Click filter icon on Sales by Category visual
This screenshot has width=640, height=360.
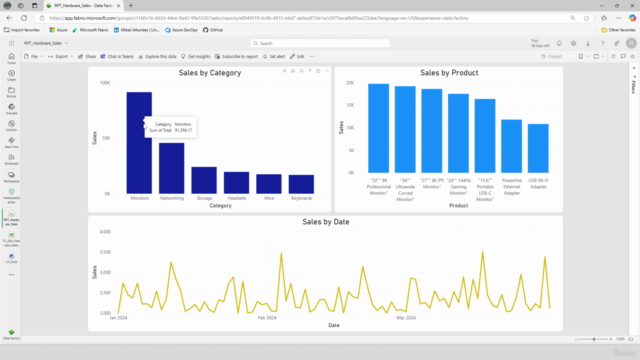(310, 71)
